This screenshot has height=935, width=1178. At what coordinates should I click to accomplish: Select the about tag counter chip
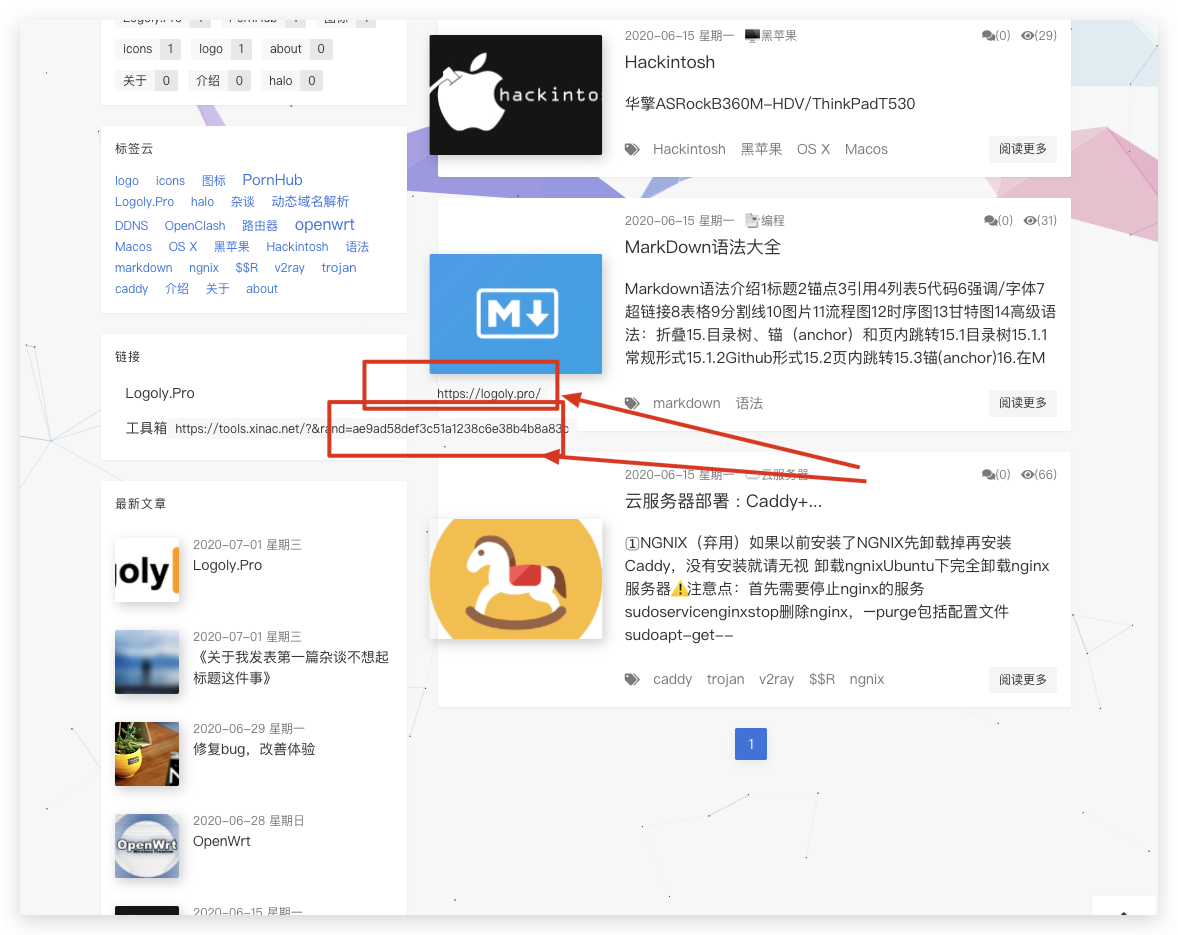pos(297,49)
